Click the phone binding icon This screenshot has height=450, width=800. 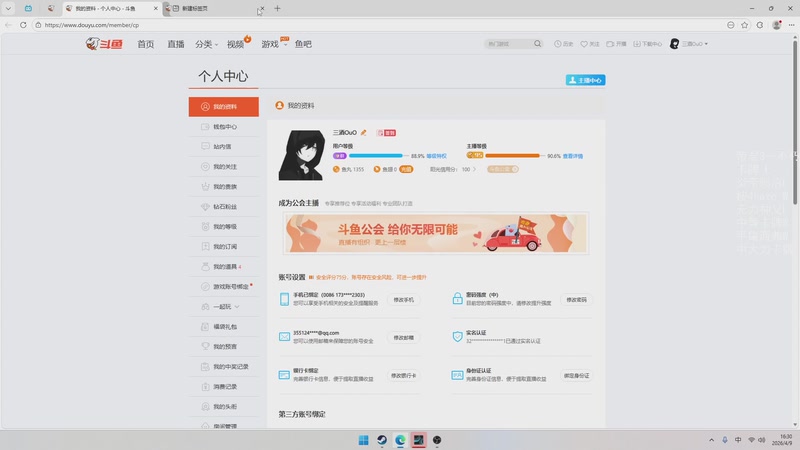(x=284, y=299)
